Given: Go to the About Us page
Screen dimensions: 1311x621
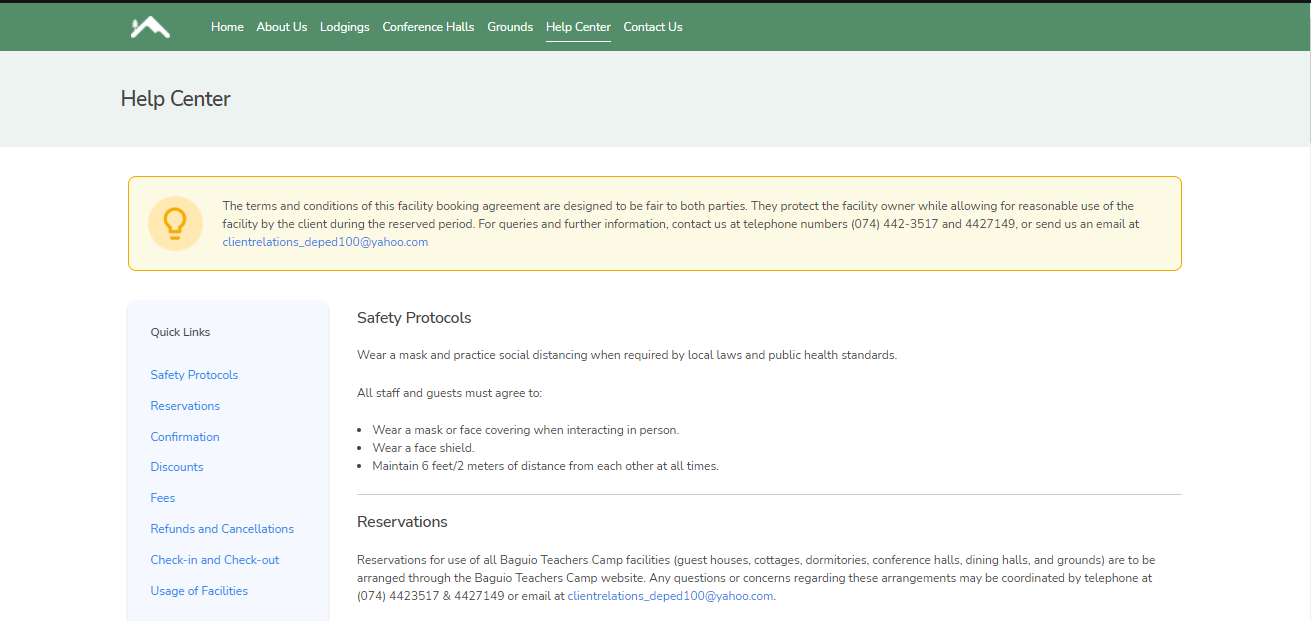Looking at the screenshot, I should [281, 27].
